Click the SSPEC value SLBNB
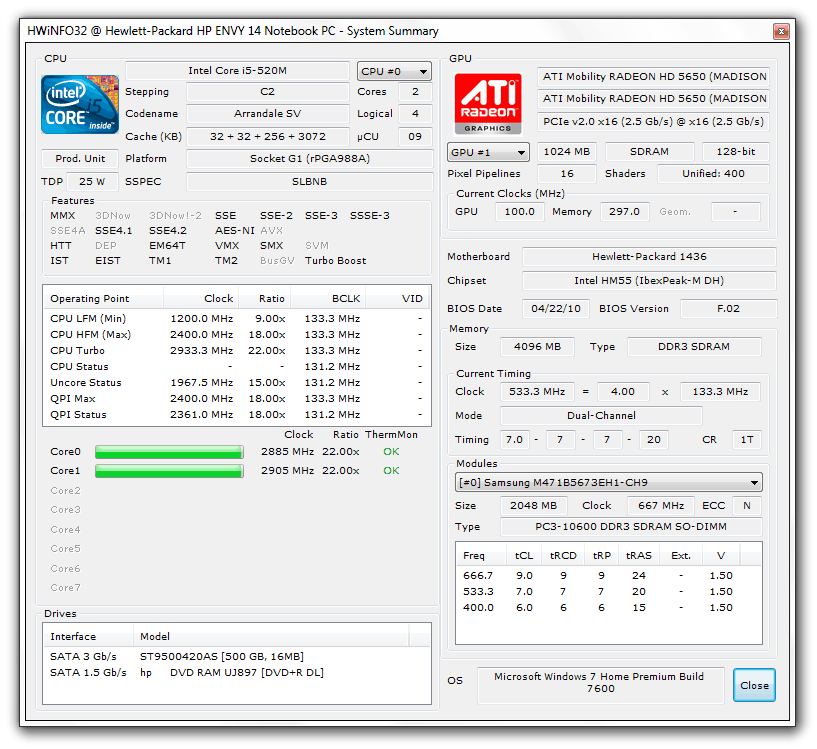Screen dimensions: 817x749 (x=310, y=181)
